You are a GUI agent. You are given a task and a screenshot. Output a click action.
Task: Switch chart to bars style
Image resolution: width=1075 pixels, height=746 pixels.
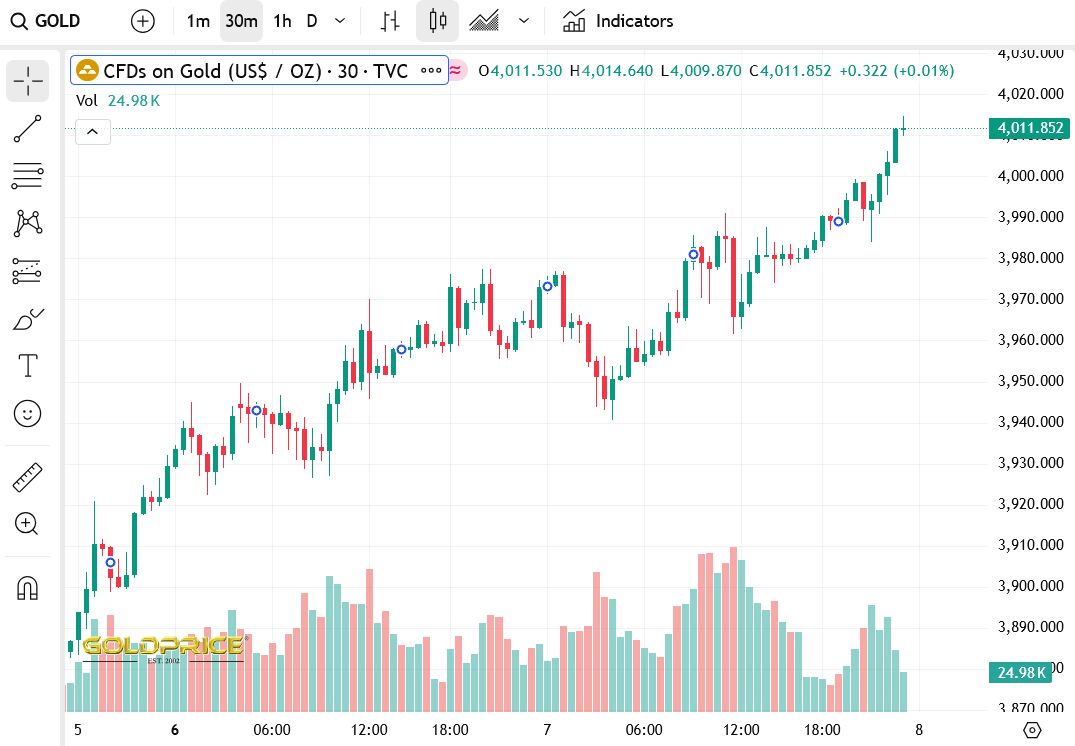pyautogui.click(x=391, y=21)
